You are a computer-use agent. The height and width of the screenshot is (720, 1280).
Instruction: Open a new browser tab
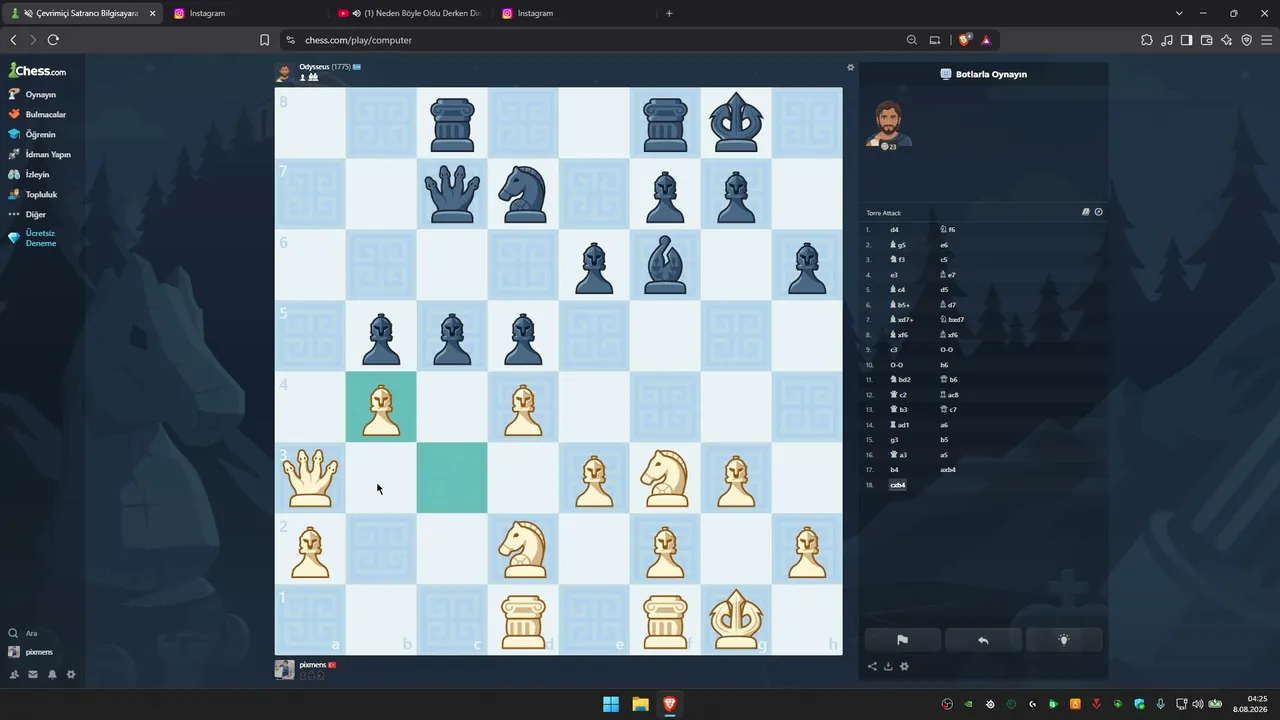point(669,13)
